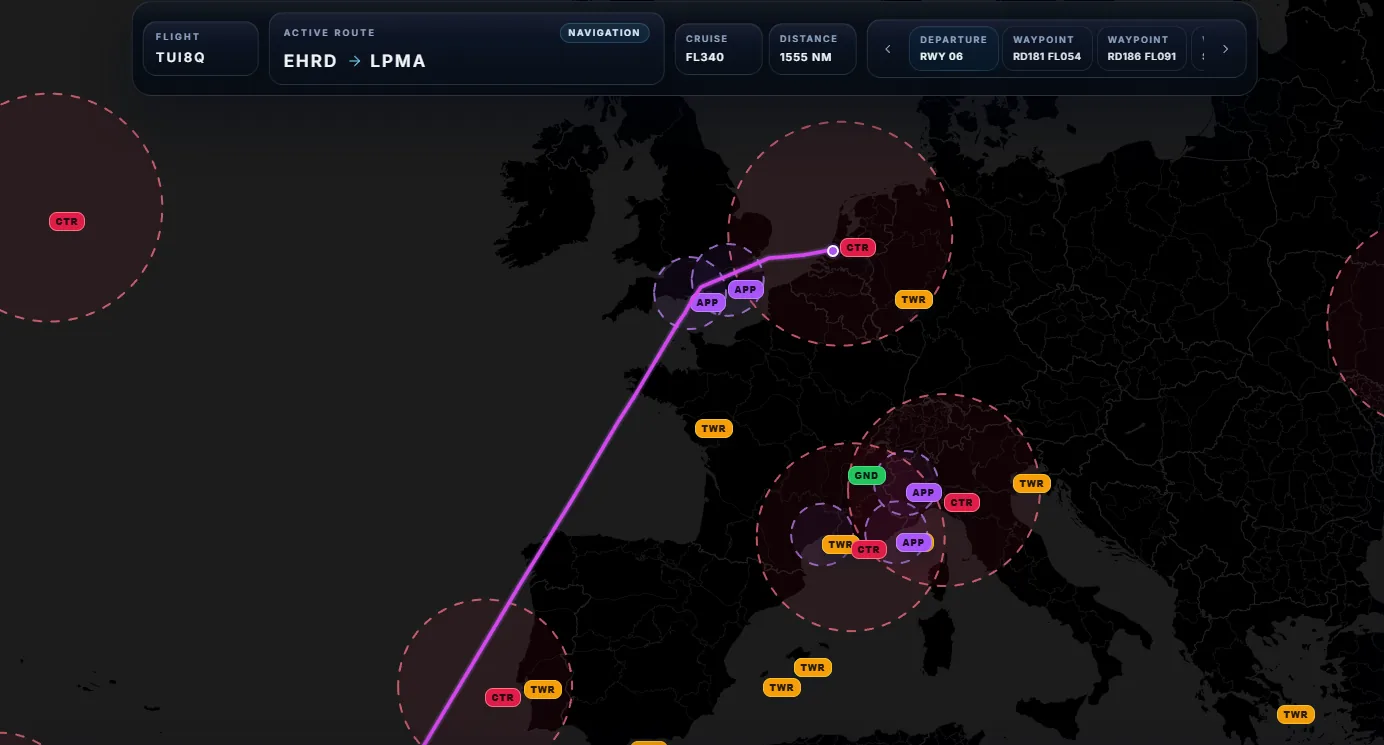This screenshot has height=745, width=1384.
Task: Click the EHRD departure airport code
Action: 310,61
